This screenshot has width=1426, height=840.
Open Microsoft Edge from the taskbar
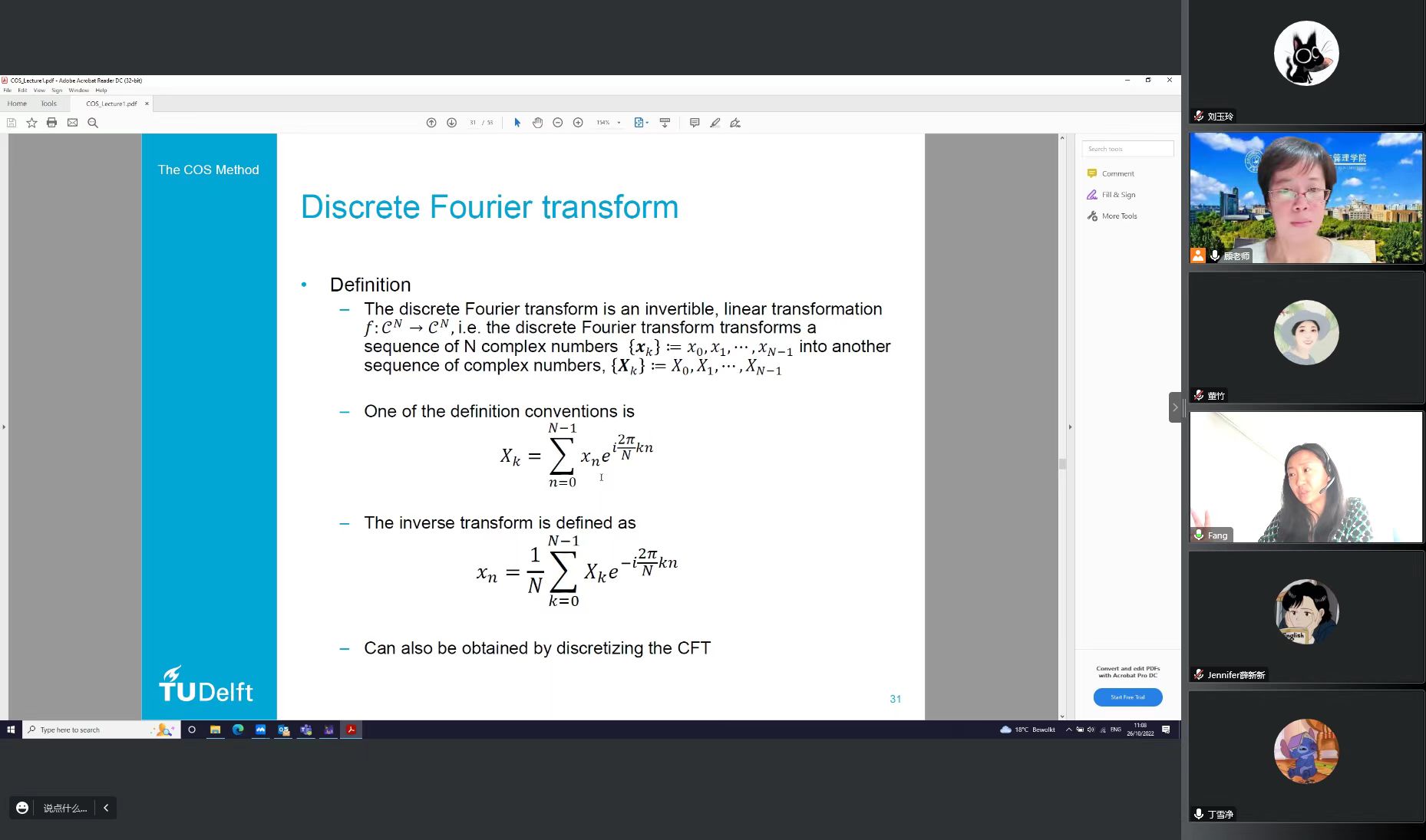[238, 730]
